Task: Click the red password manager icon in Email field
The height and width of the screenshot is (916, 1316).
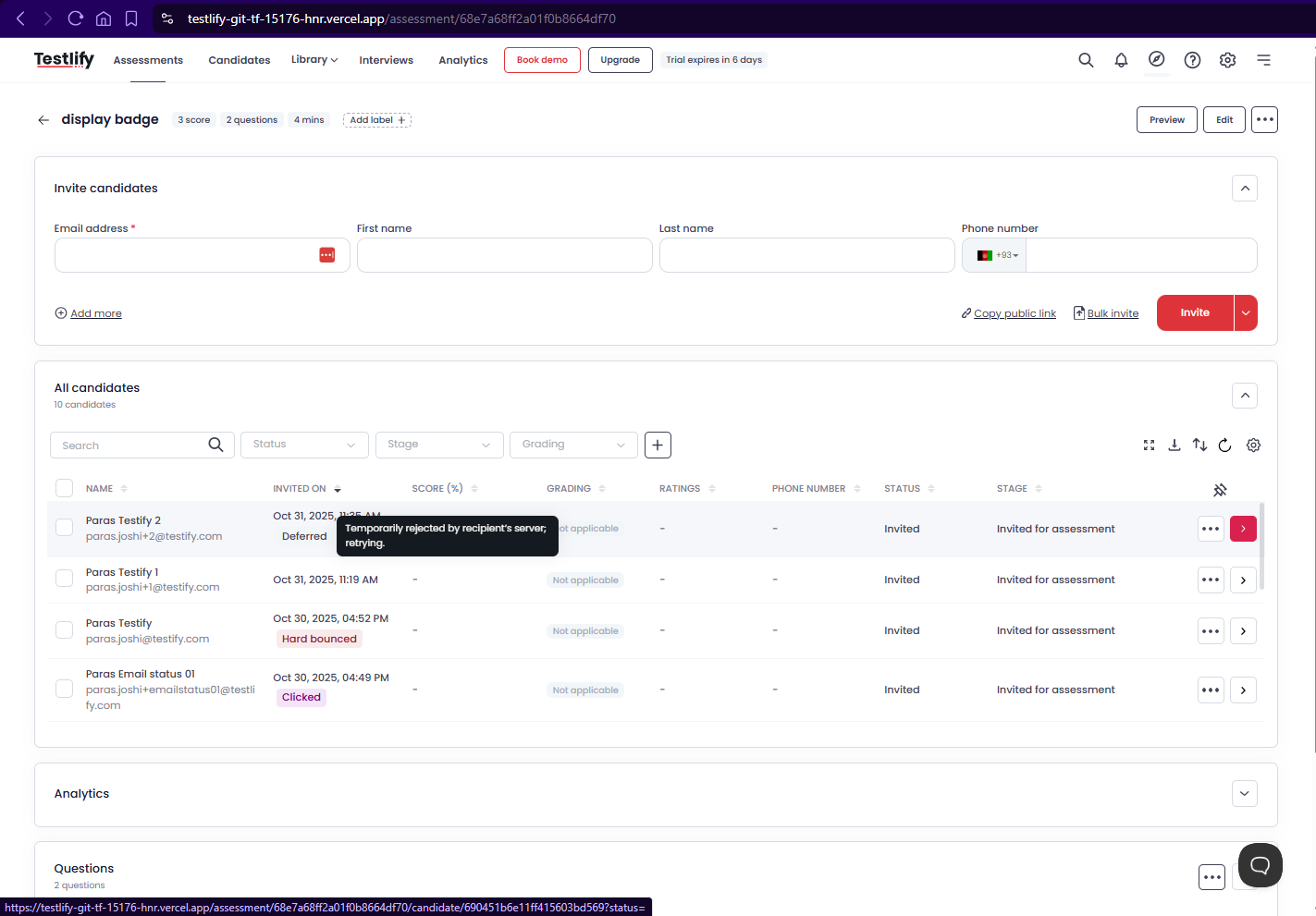Action: coord(326,255)
